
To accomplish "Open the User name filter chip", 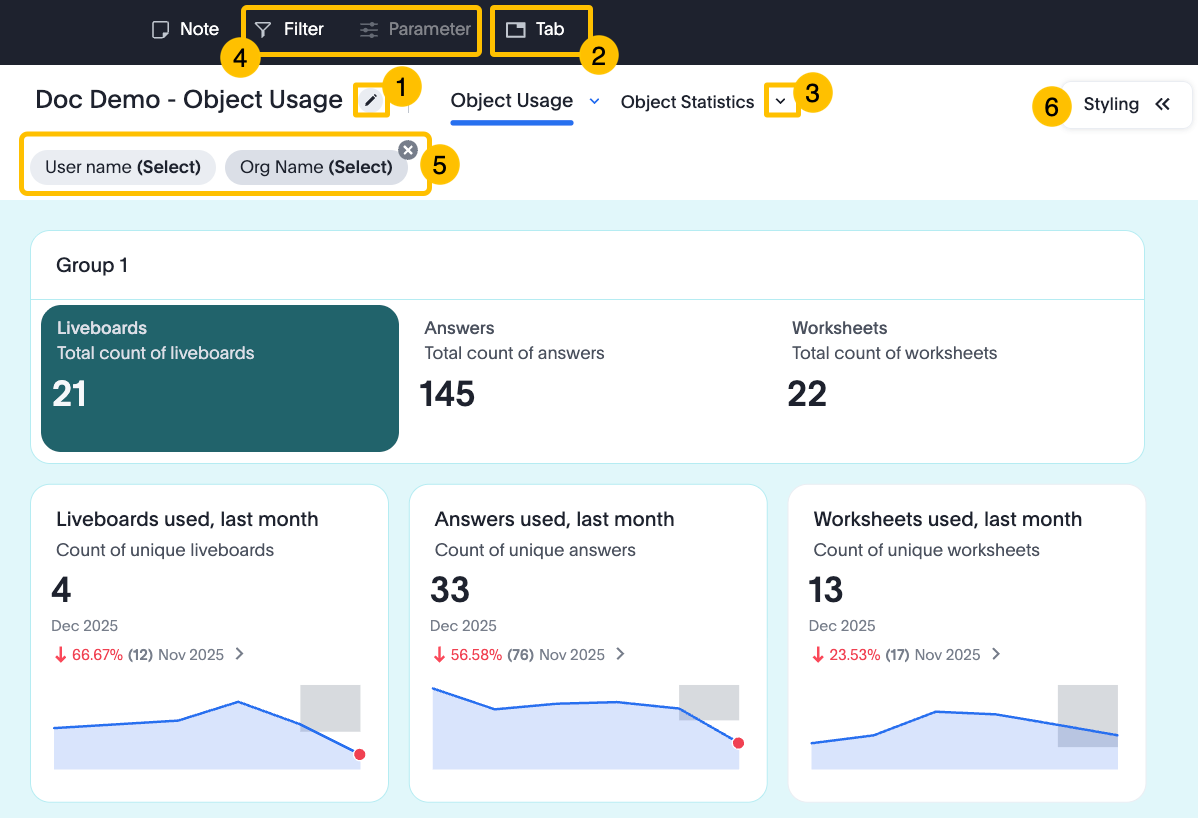I will click(x=123, y=167).
